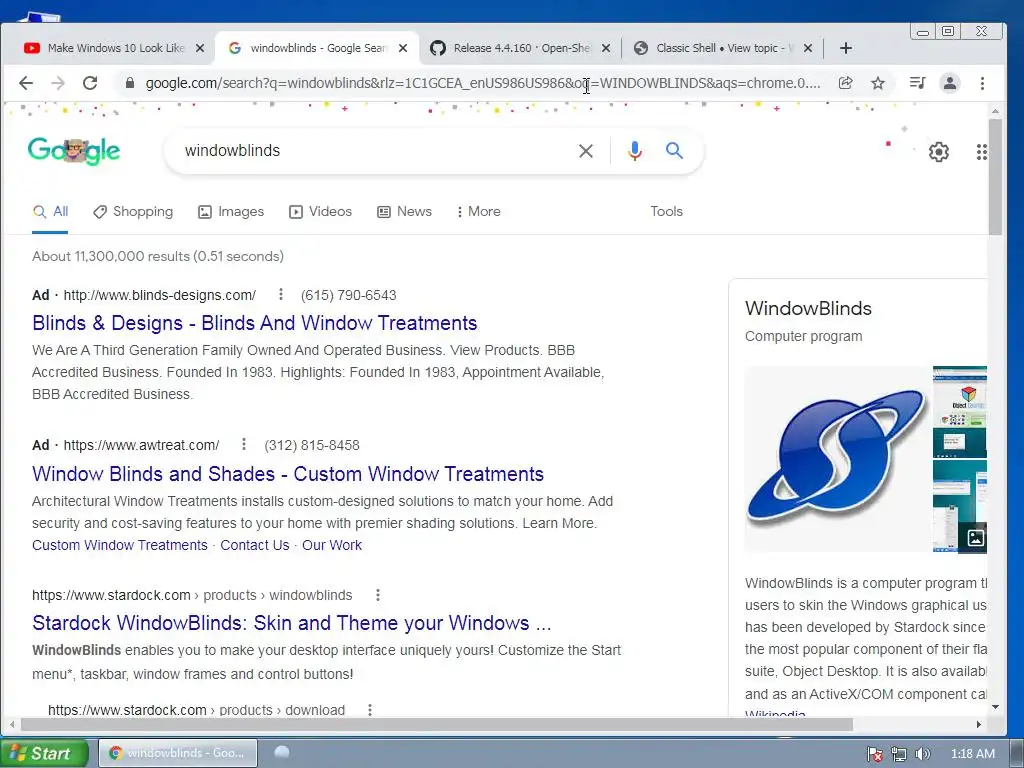This screenshot has width=1024, height=768.
Task: Open the Custom Window Treatments sitelink
Action: (x=120, y=545)
